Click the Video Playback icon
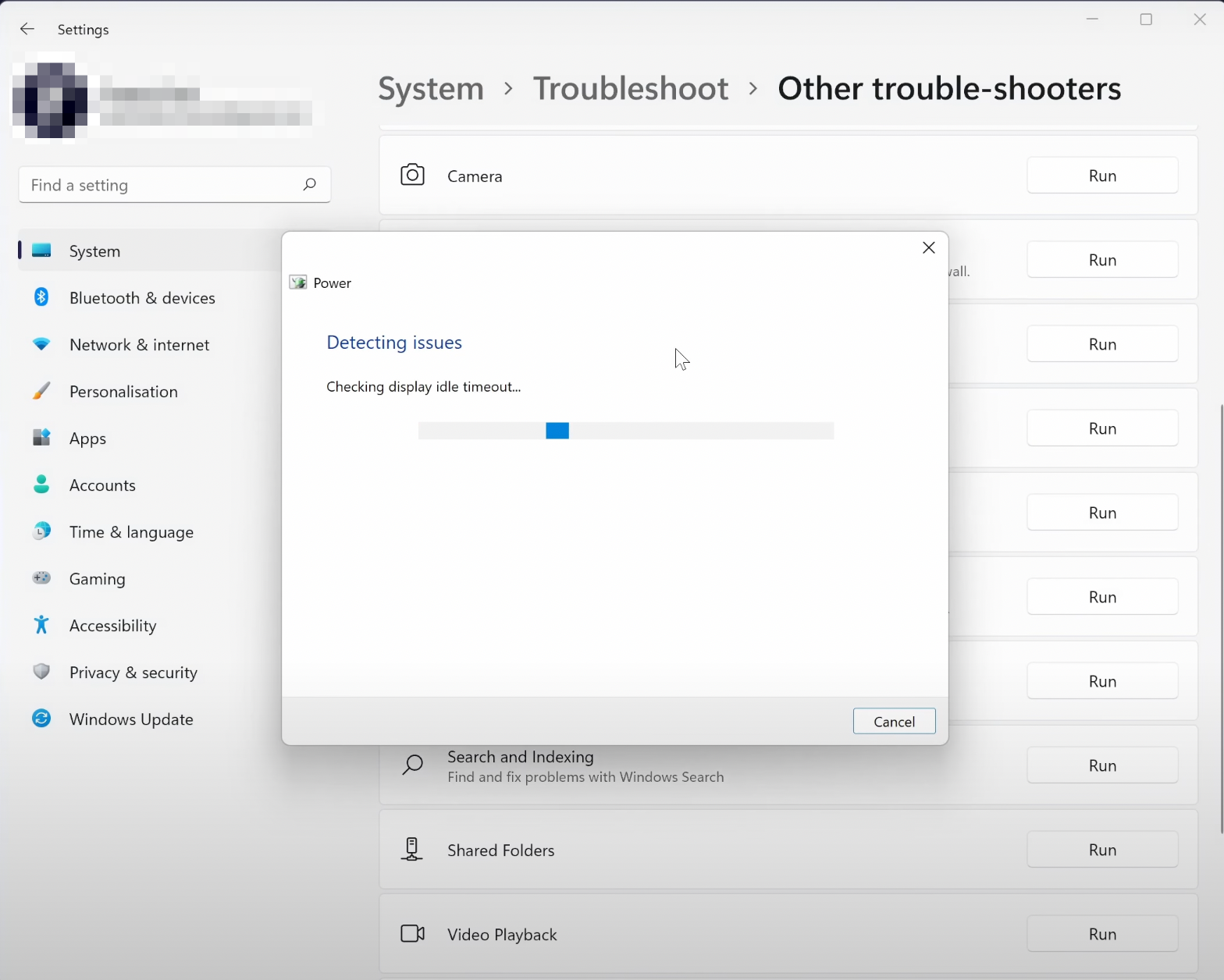This screenshot has width=1224, height=980. (x=412, y=933)
